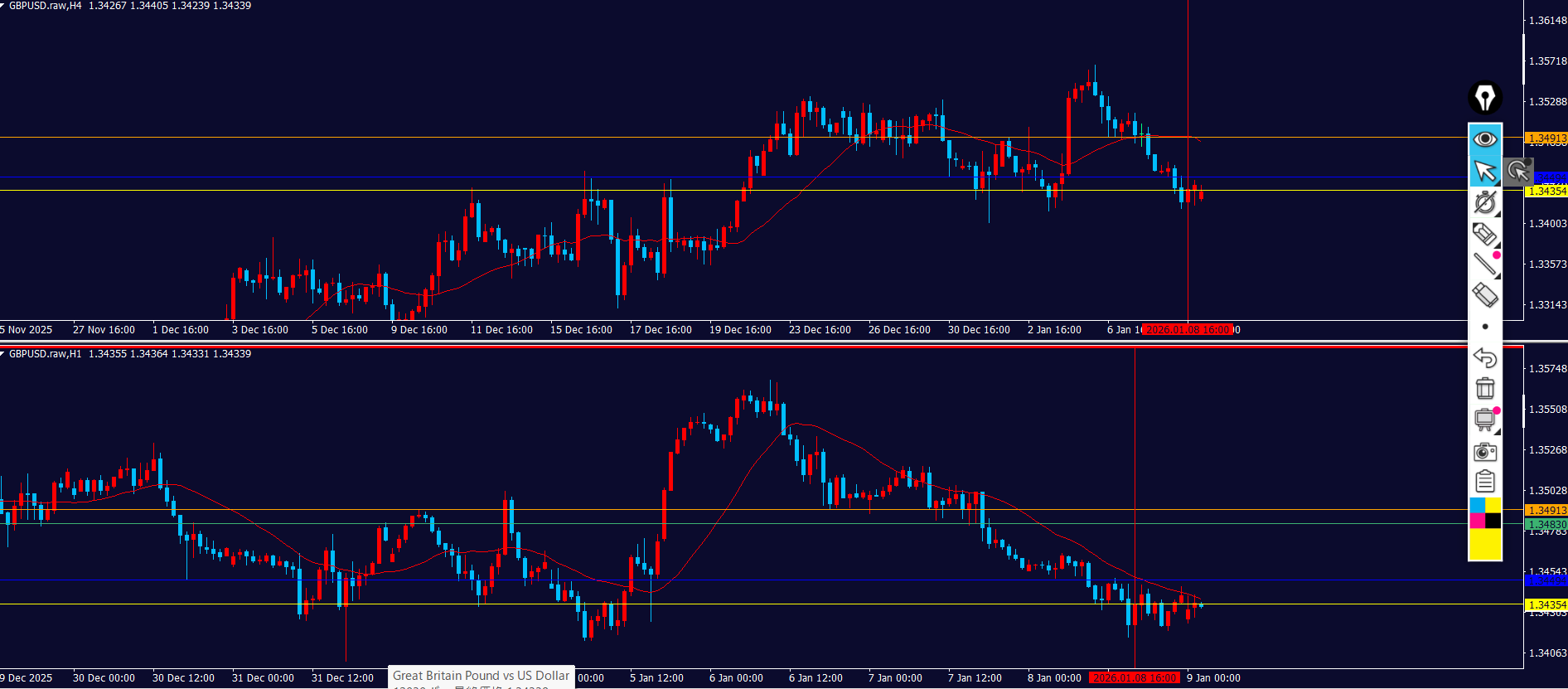Open the easel canvas tool

1484,420
